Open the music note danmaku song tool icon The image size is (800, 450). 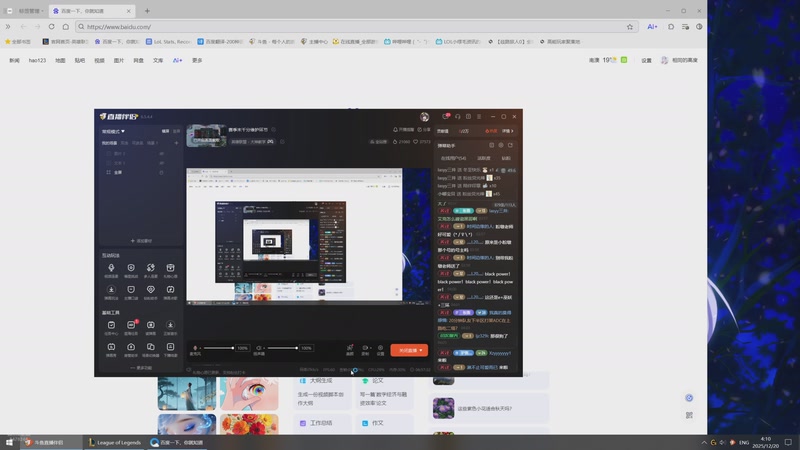click(170, 290)
